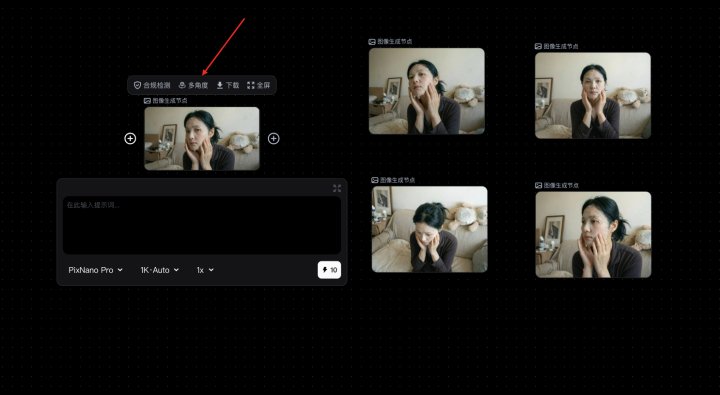
Task: Add a node with the left plus button
Action: [x=130, y=138]
